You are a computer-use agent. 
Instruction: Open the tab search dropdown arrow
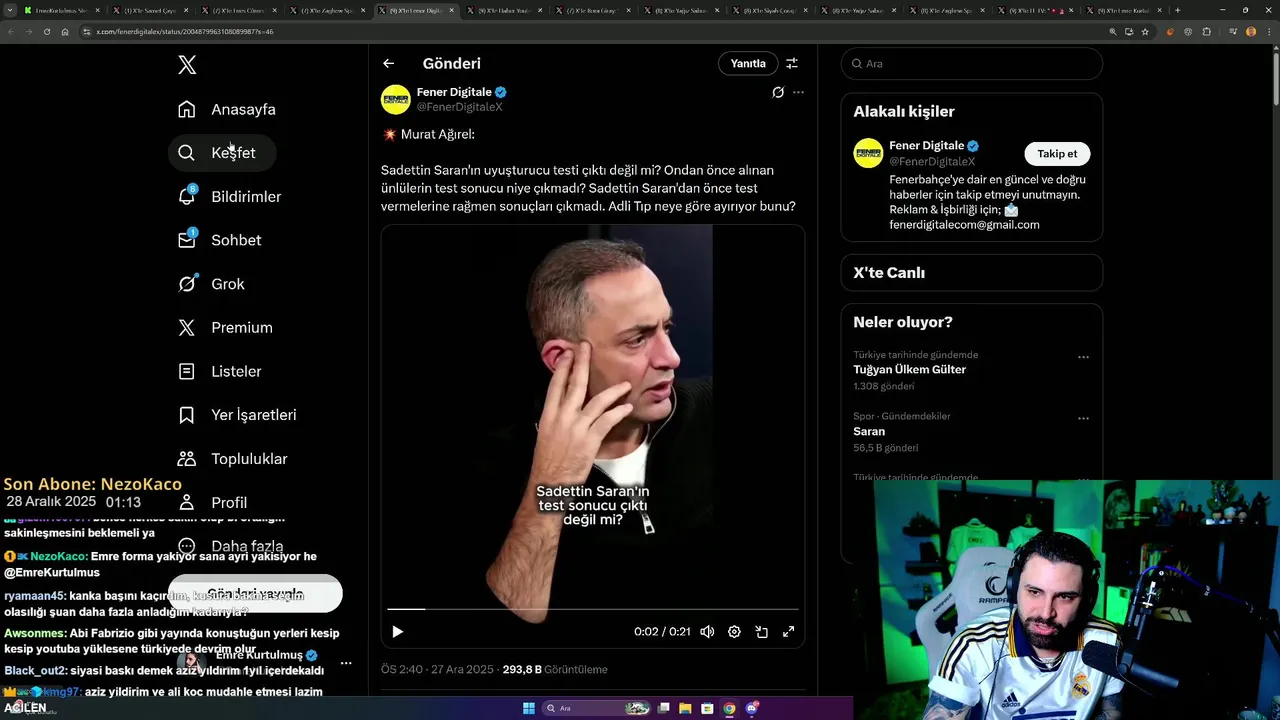8,10
